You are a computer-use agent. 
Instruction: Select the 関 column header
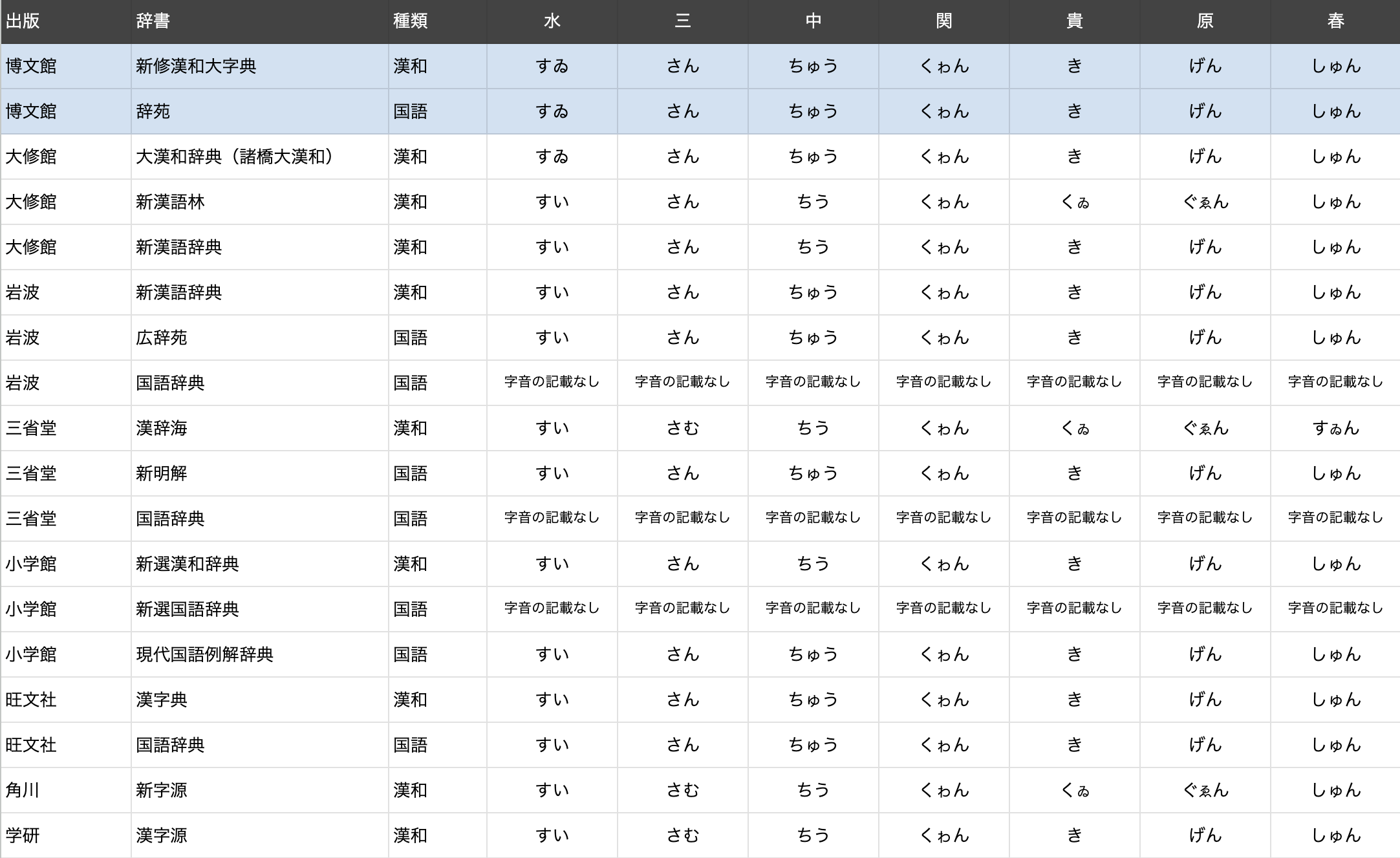(x=943, y=21)
